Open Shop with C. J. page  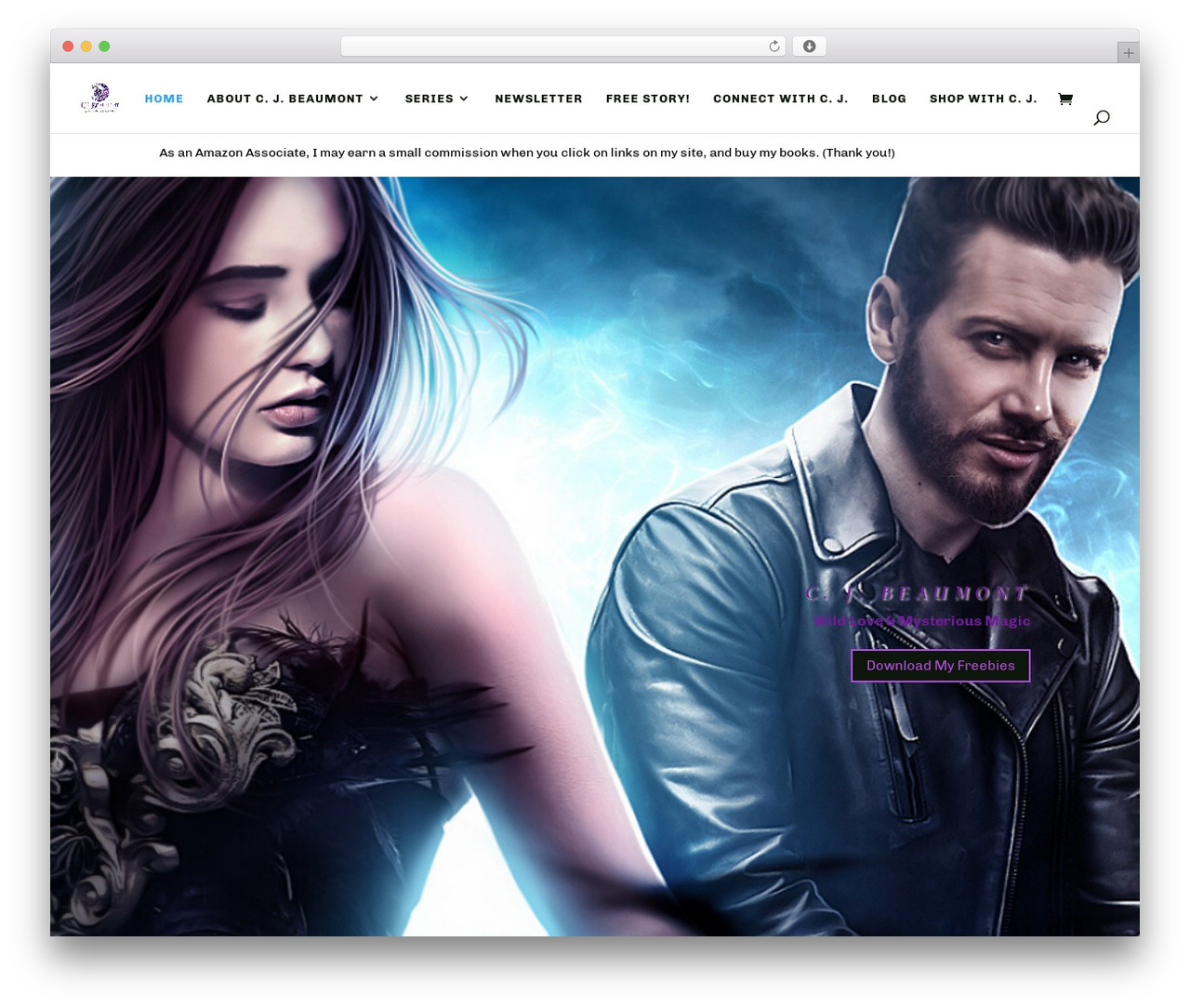984,99
